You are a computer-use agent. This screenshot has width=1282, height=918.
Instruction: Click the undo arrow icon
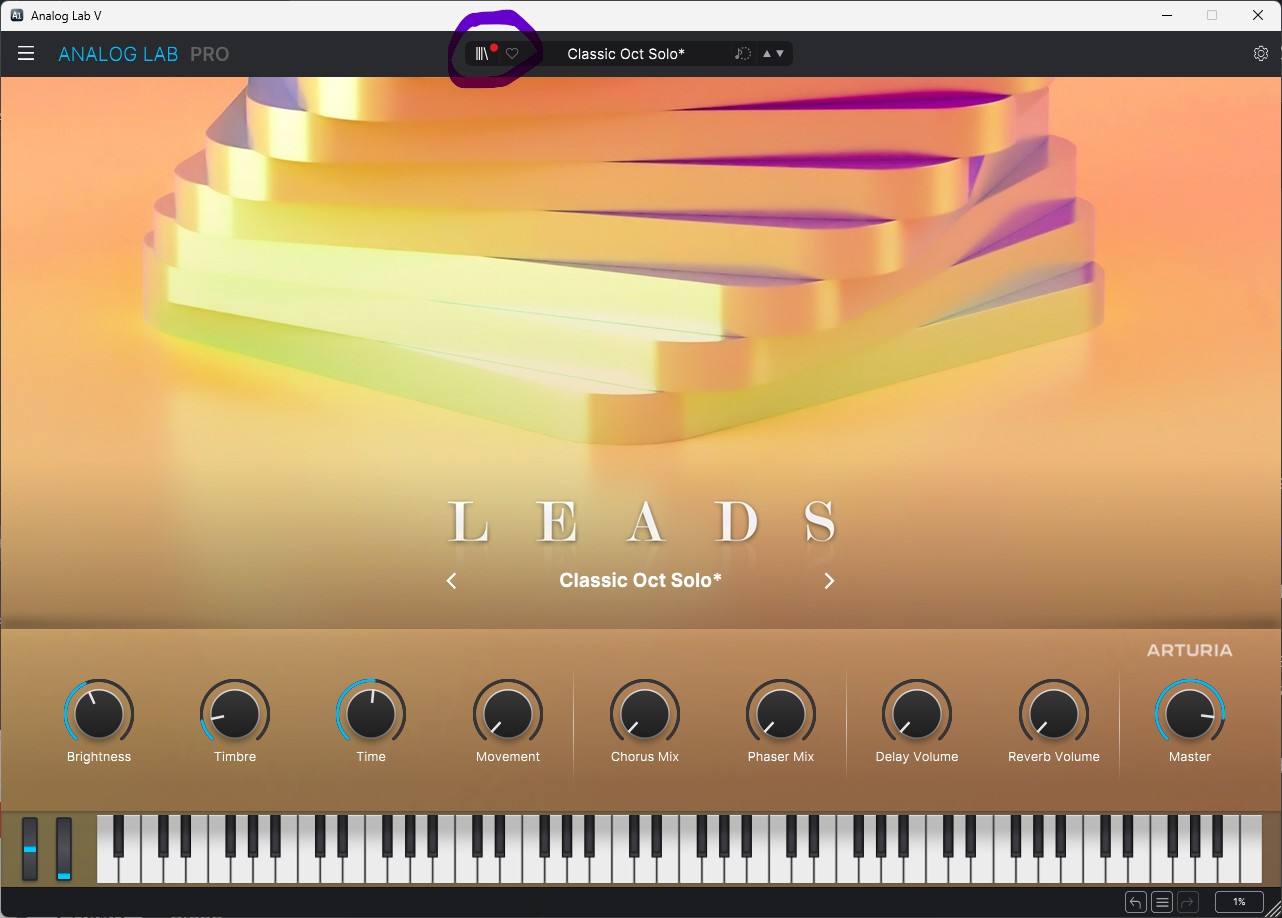tap(1135, 902)
